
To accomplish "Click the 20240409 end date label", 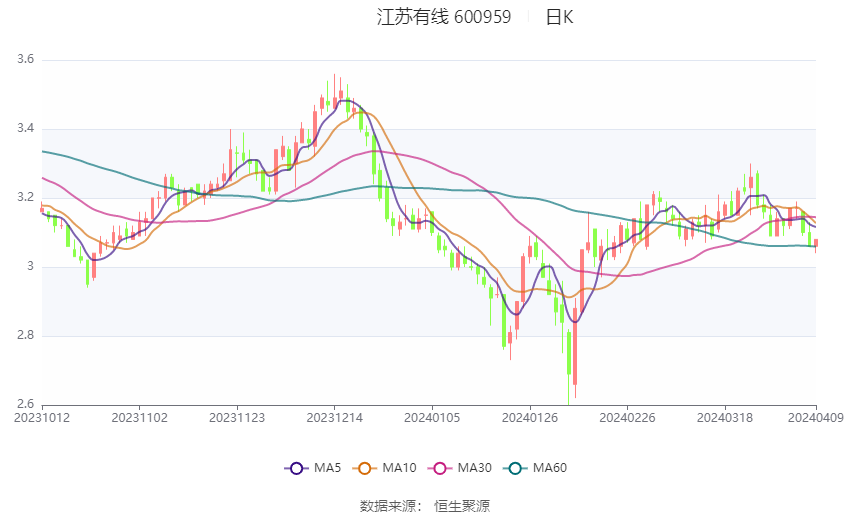I will click(816, 418).
